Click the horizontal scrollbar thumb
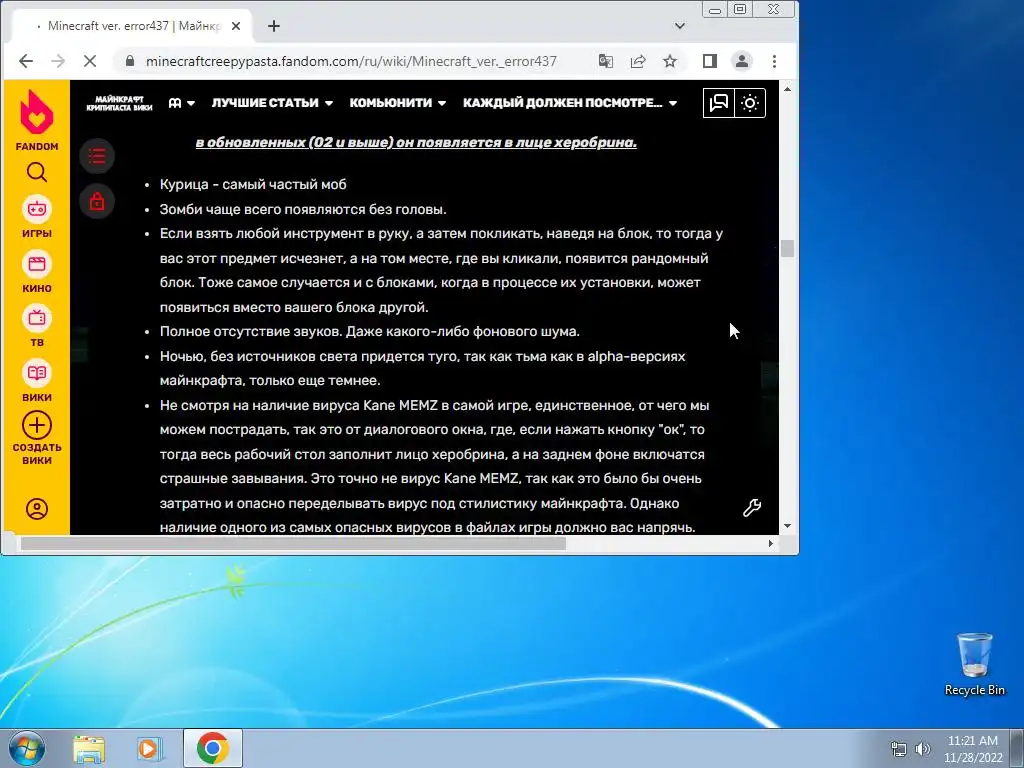The width and height of the screenshot is (1024, 768). [293, 543]
